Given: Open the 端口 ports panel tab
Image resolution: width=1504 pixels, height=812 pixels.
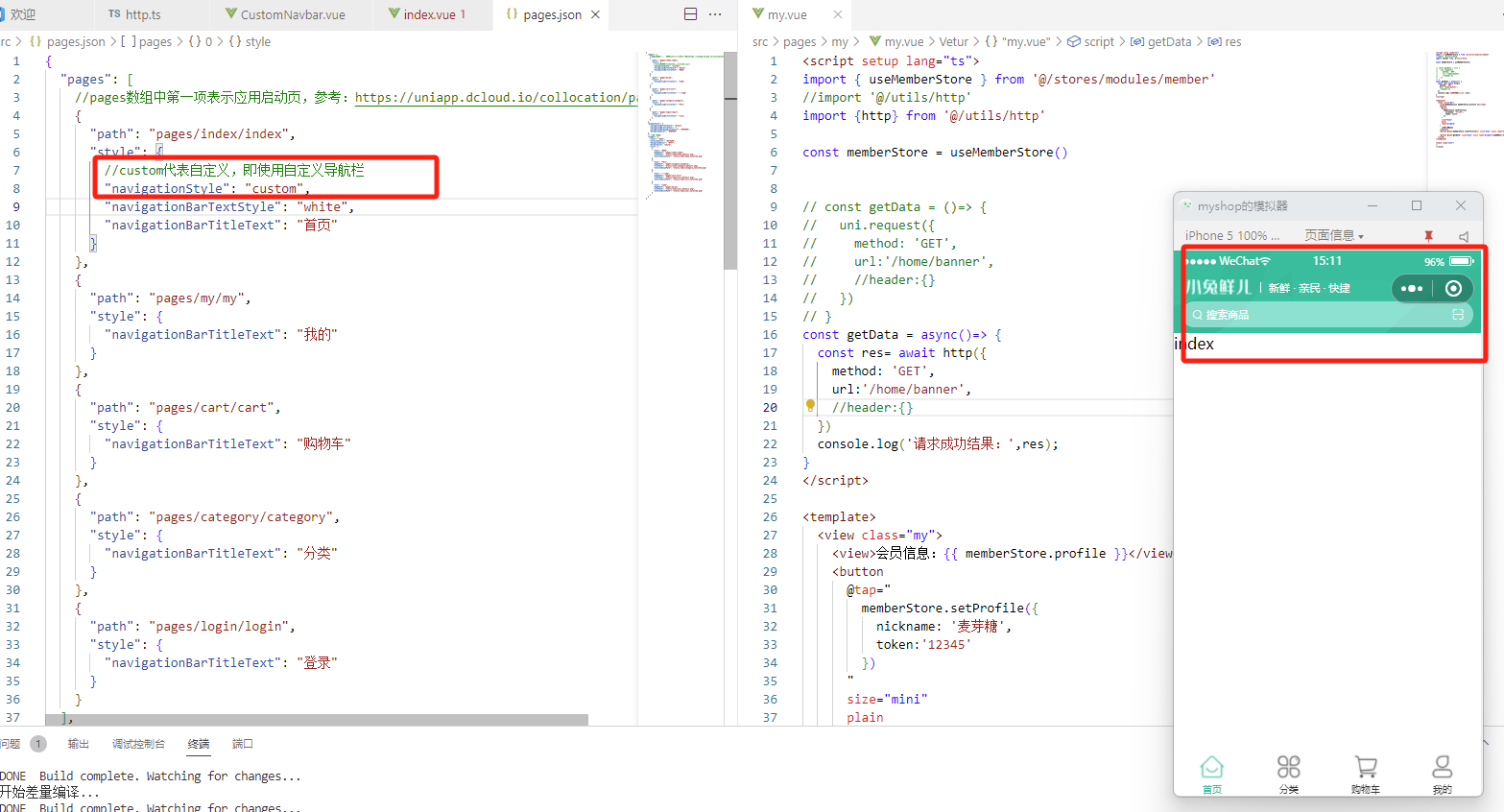Looking at the screenshot, I should [x=243, y=744].
